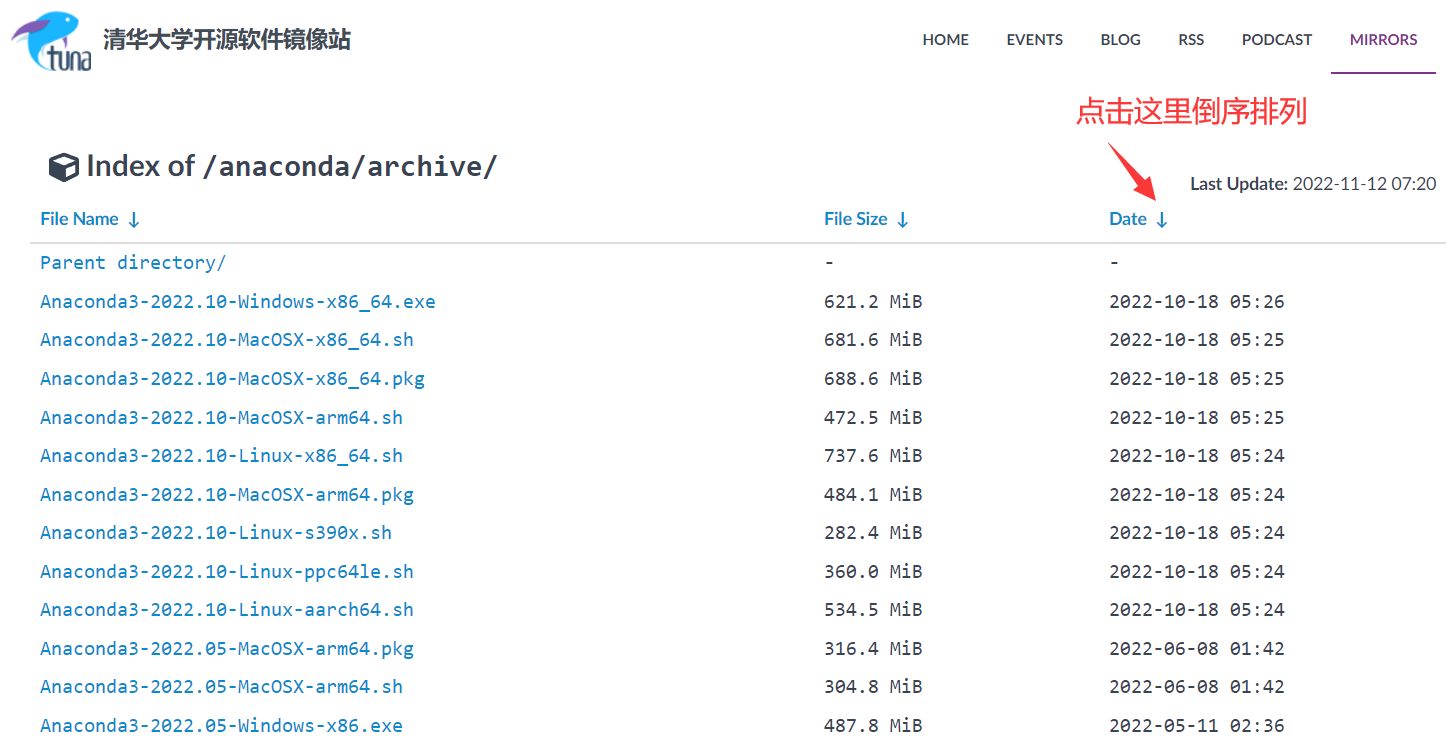Viewport: 1446px width, 753px height.
Task: Click the Index of /anaconda/archive/ heading
Action: [x=291, y=167]
